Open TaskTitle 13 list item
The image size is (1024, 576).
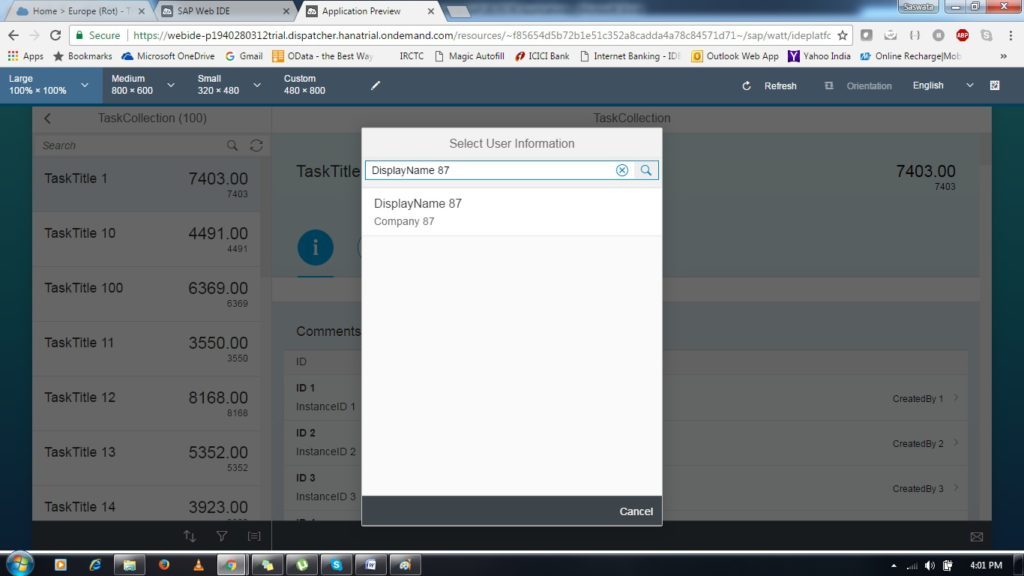[146, 458]
